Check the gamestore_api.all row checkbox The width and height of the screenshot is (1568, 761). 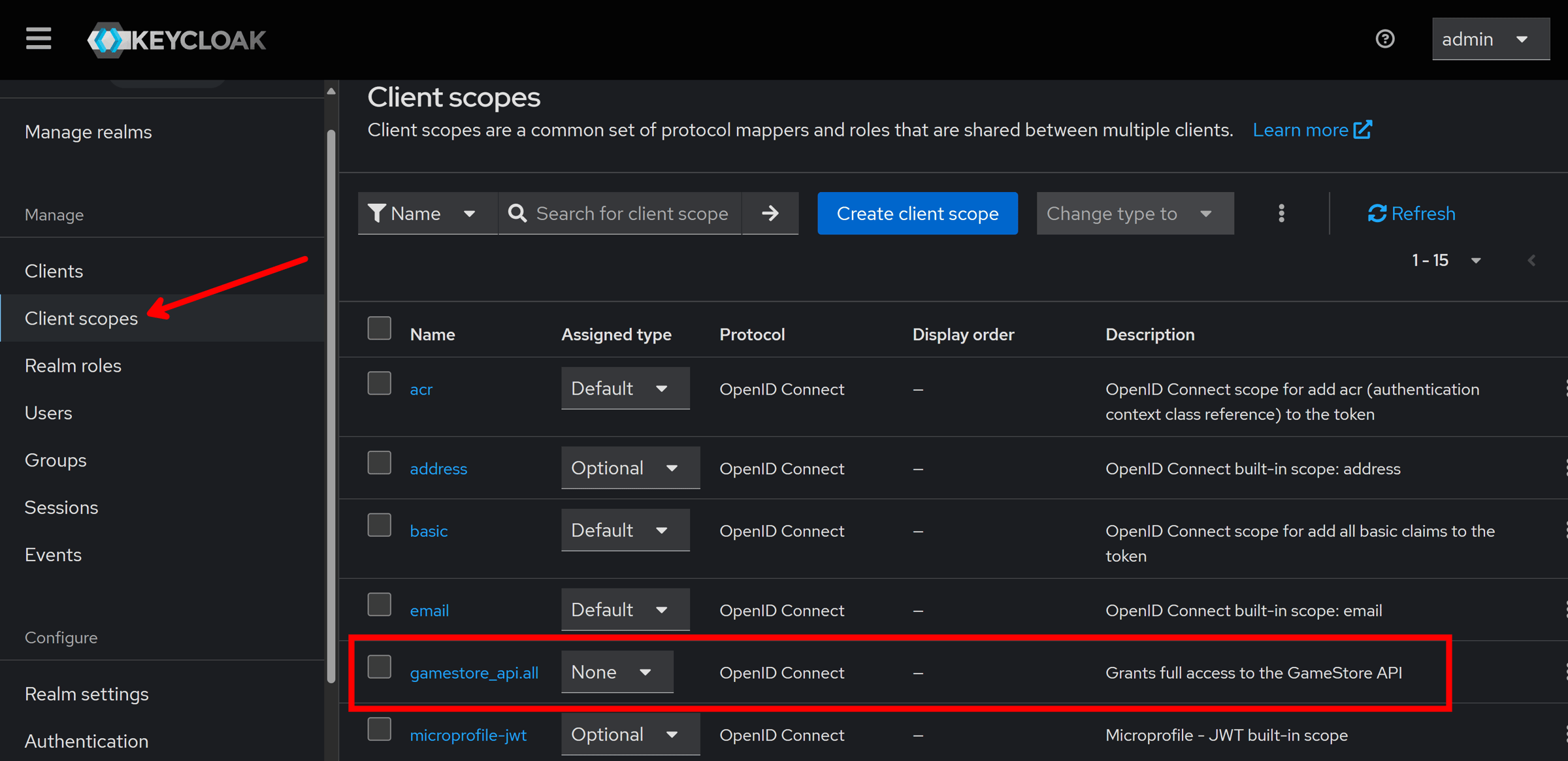click(379, 666)
